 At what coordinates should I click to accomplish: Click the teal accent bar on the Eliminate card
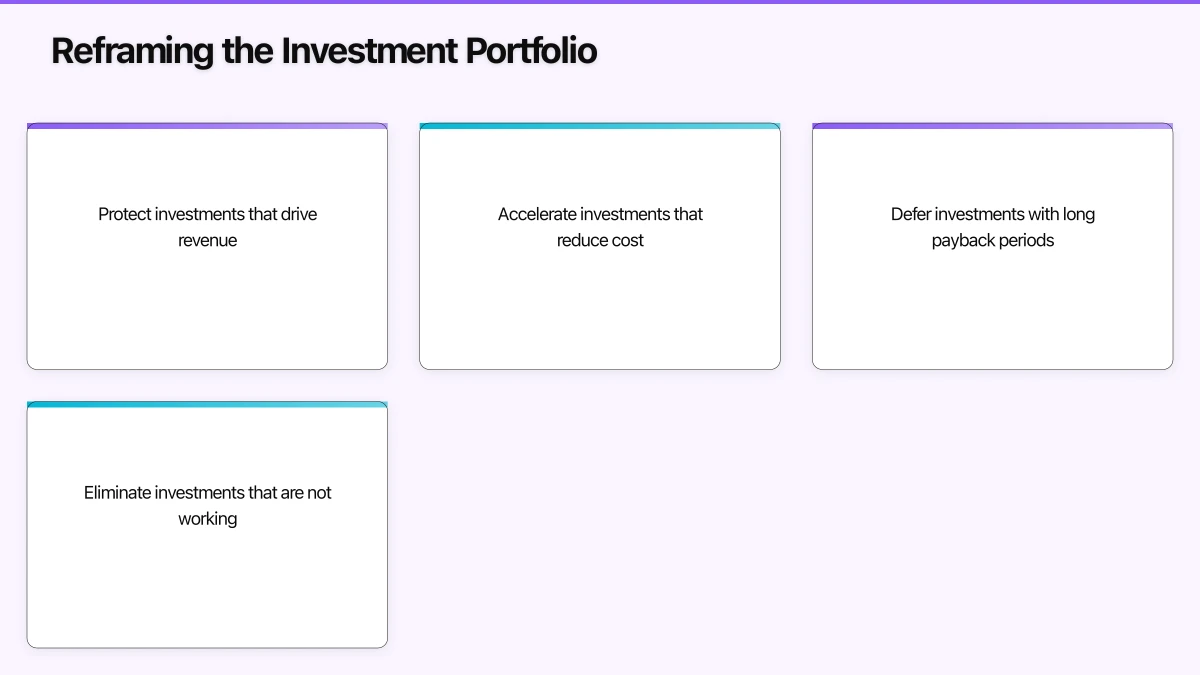point(207,404)
